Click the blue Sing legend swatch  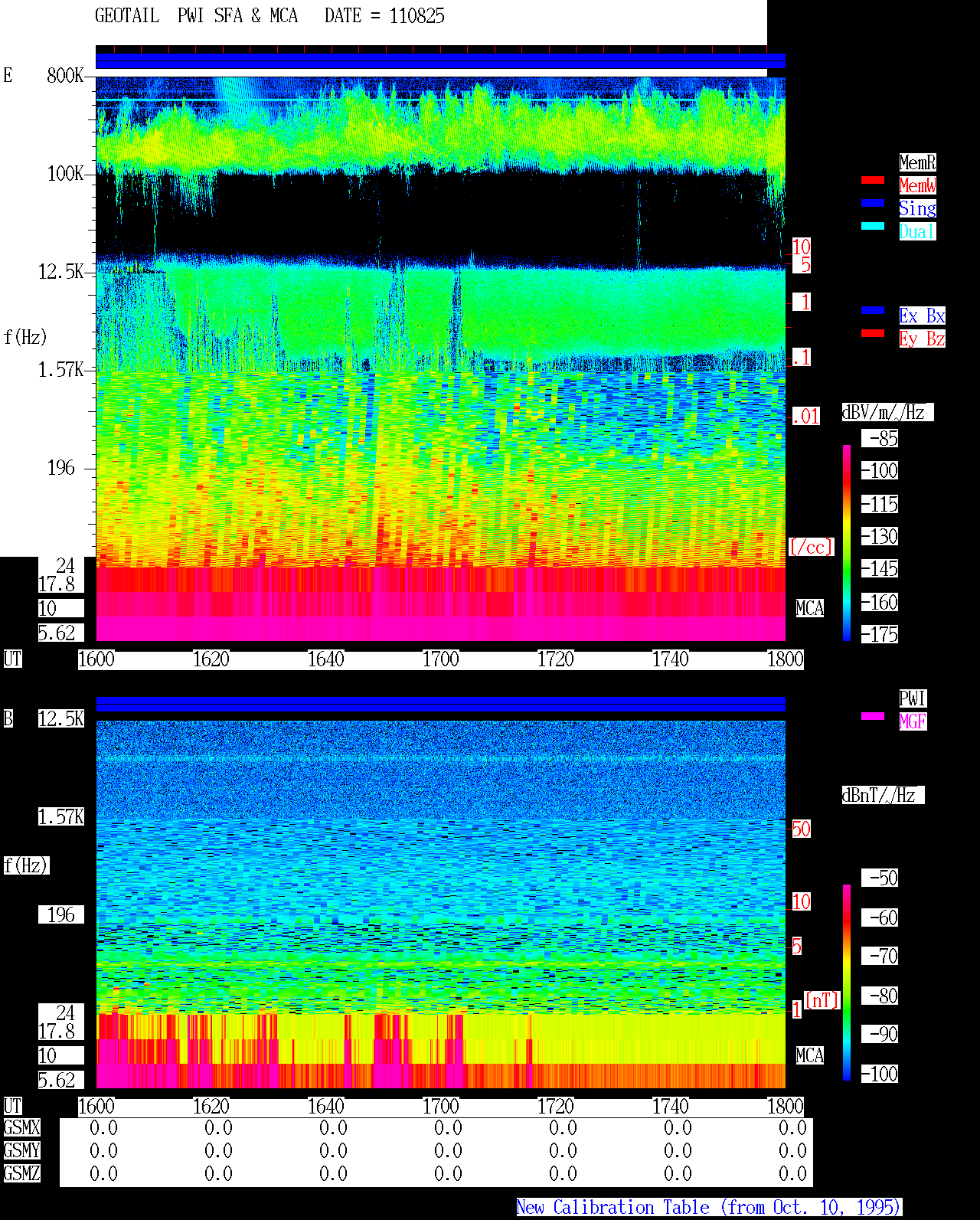[873, 203]
